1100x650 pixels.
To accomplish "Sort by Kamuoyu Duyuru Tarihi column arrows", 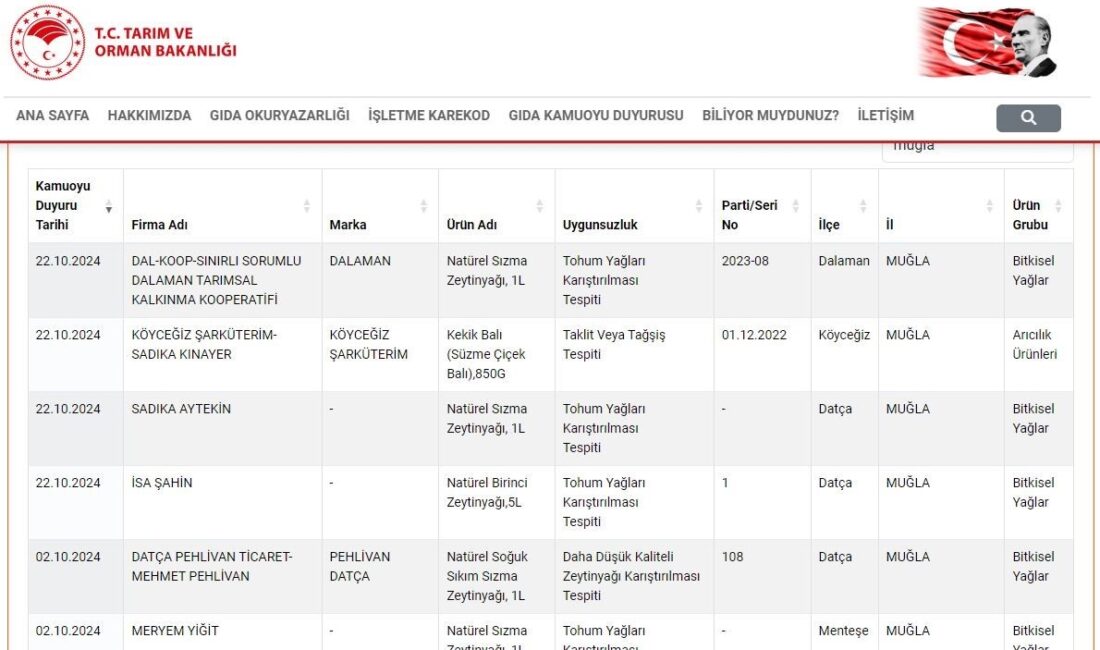I will (x=109, y=206).
